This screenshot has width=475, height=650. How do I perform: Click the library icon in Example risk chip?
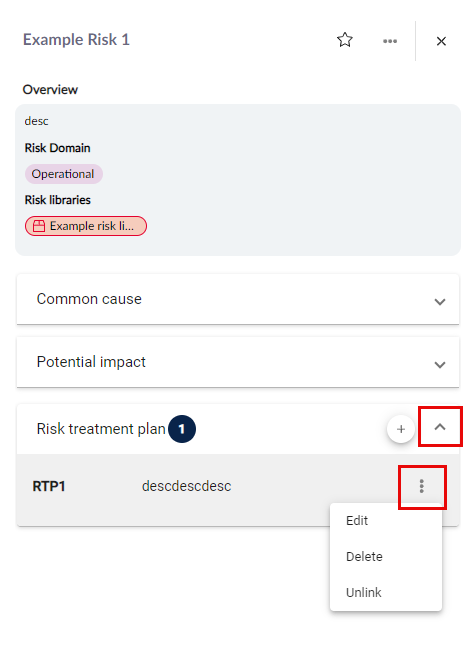pos(39,226)
